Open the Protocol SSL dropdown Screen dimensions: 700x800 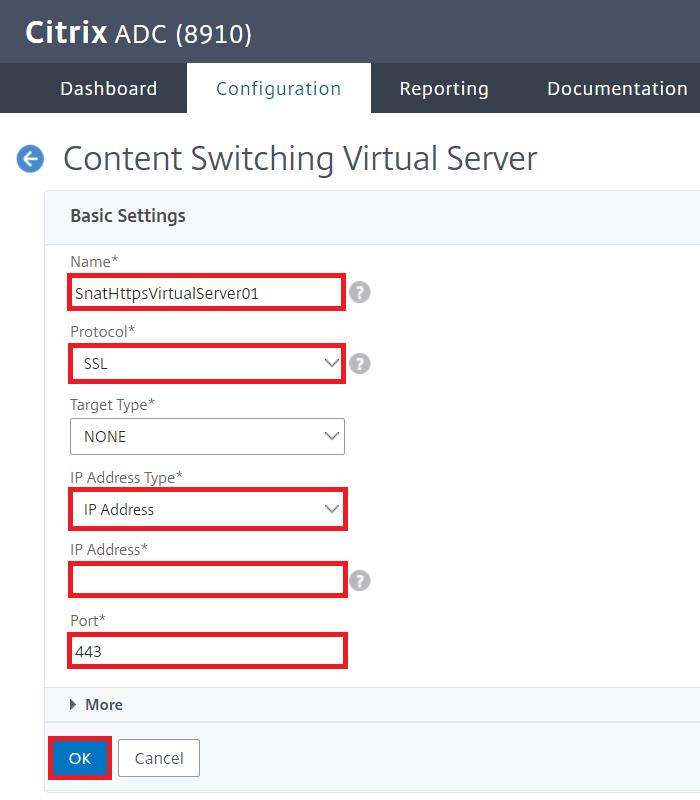coord(207,364)
